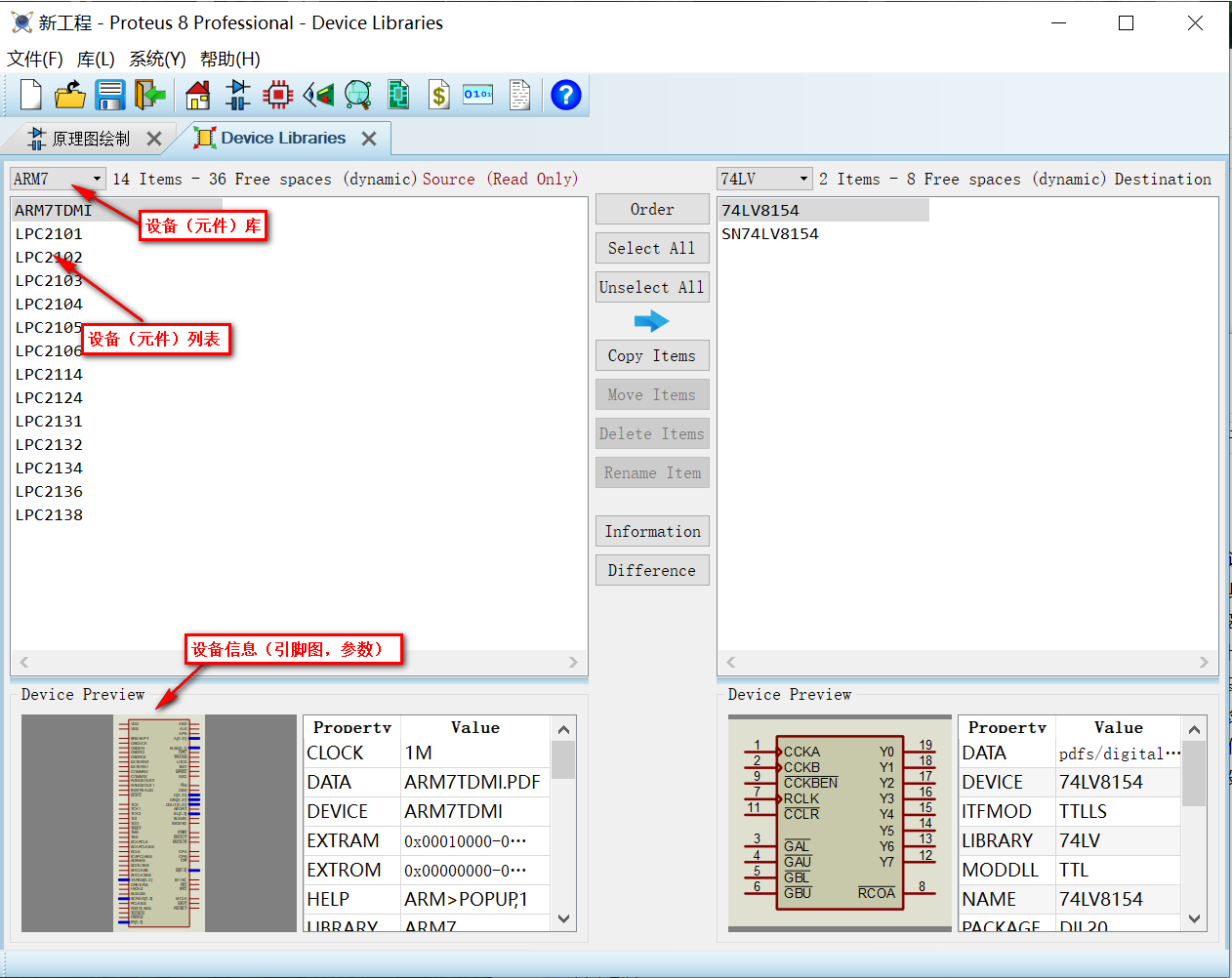Click the right table Value column header

1119,727
